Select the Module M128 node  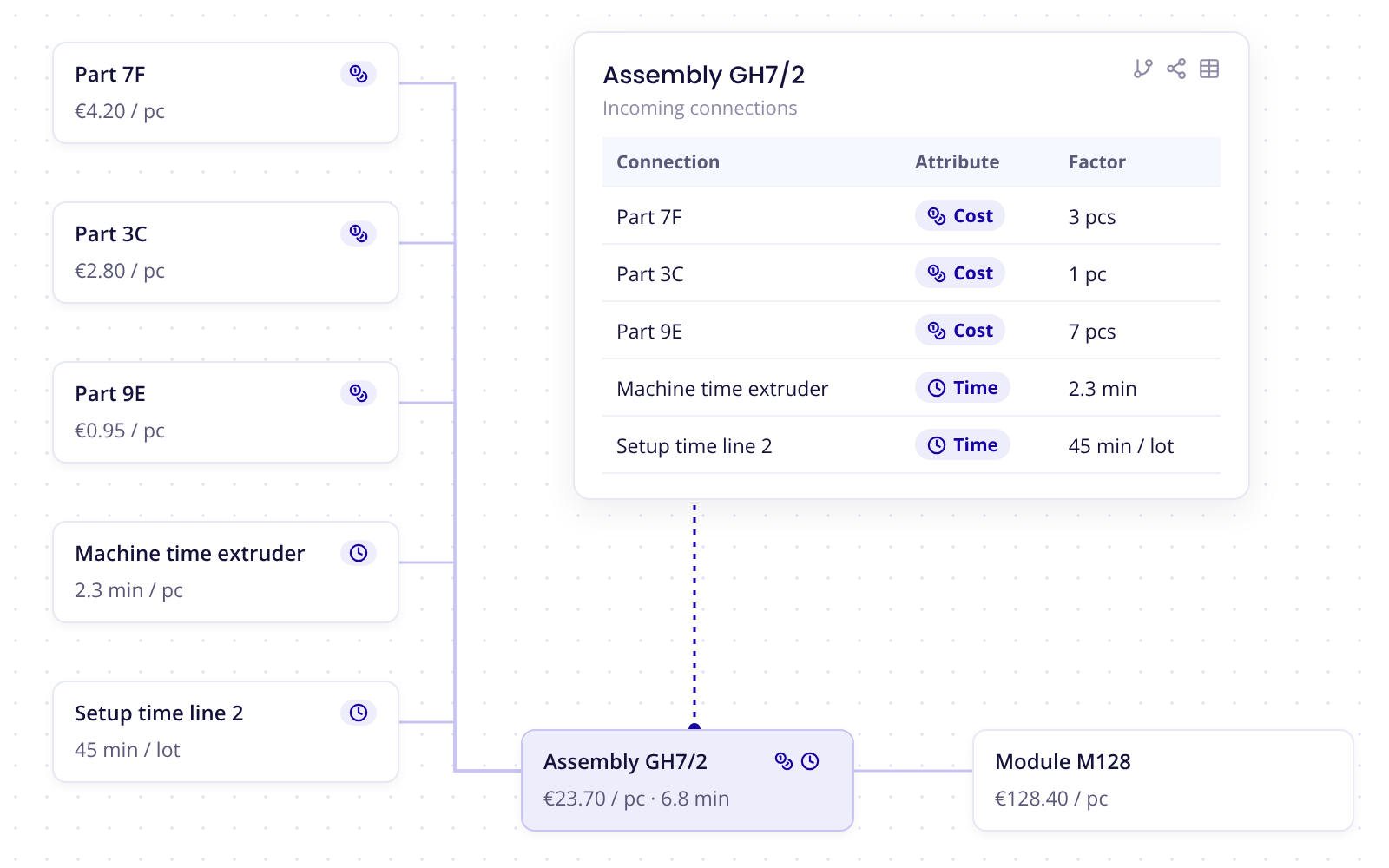1163,780
